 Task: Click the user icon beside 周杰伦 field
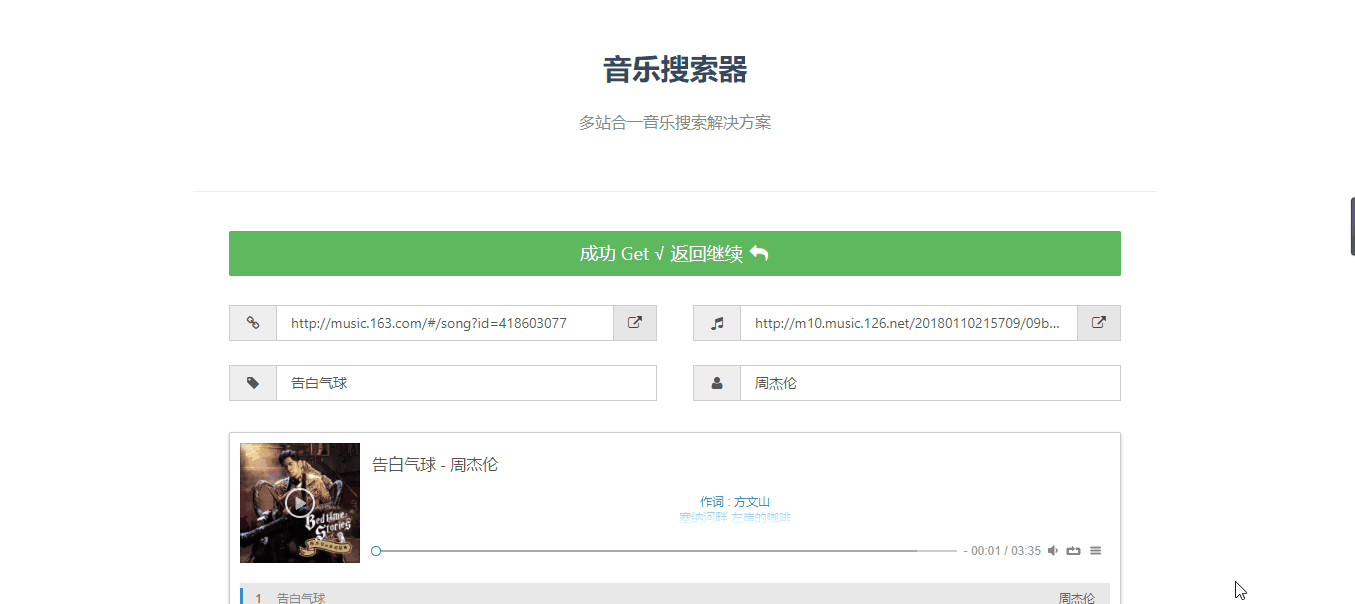717,383
